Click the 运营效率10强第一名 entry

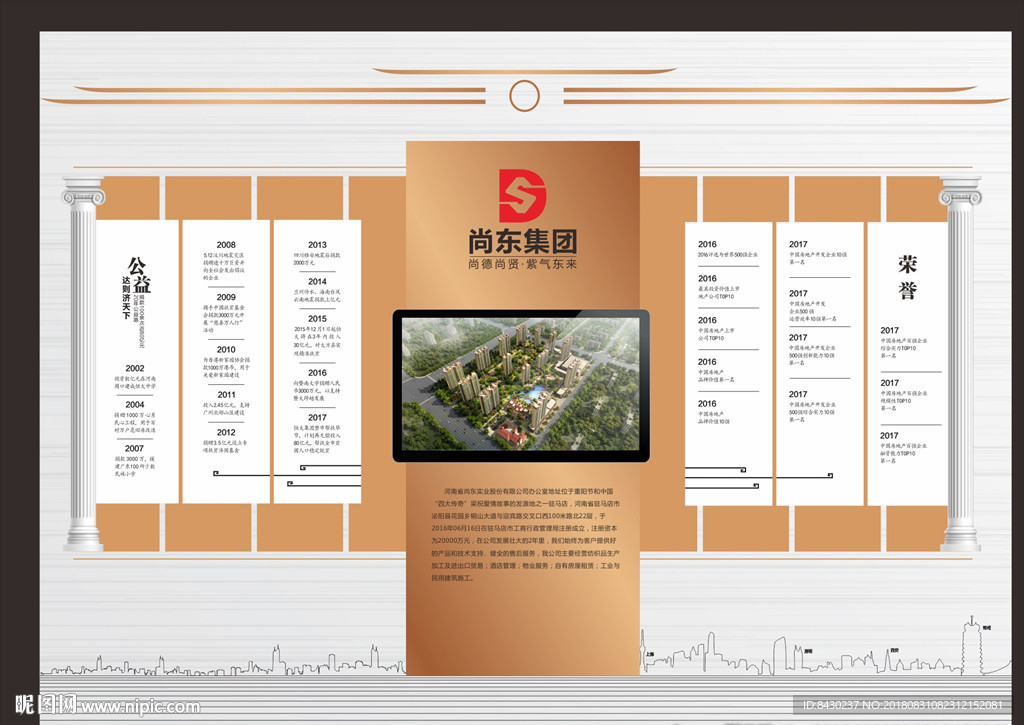(812, 312)
